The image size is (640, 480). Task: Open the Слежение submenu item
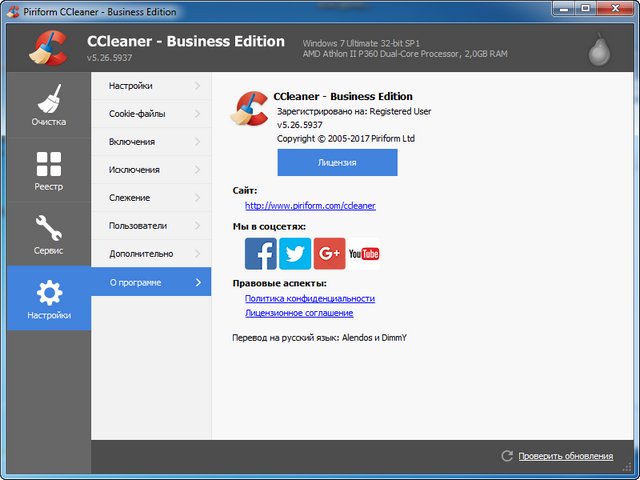point(151,198)
